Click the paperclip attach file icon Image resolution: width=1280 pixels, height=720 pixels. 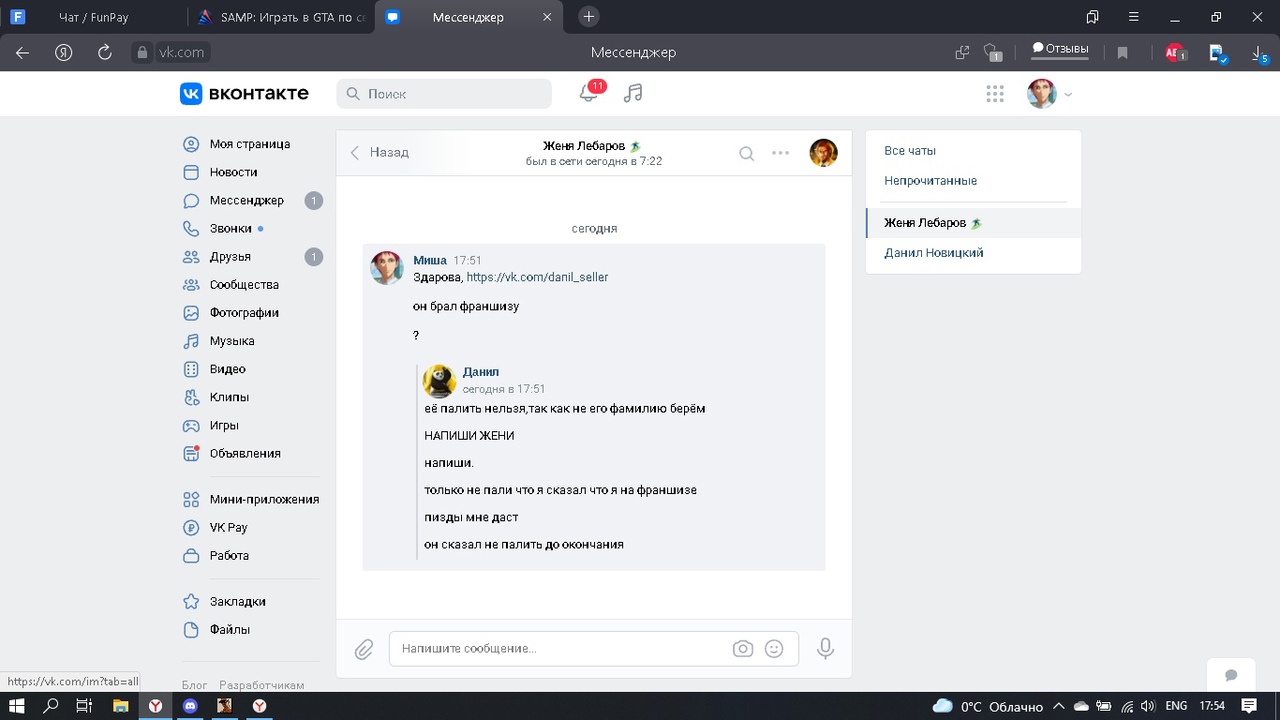click(x=364, y=649)
